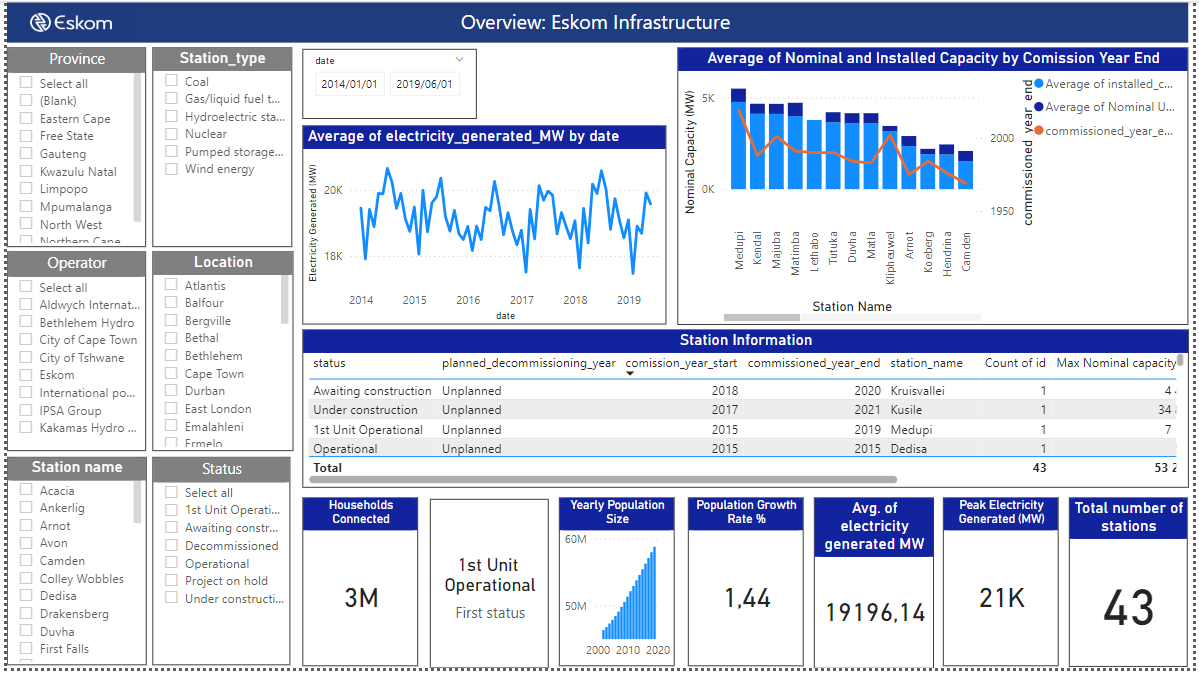The height and width of the screenshot is (674, 1199).
Task: Enable the Nuclear station type checkbox
Action: [172, 134]
